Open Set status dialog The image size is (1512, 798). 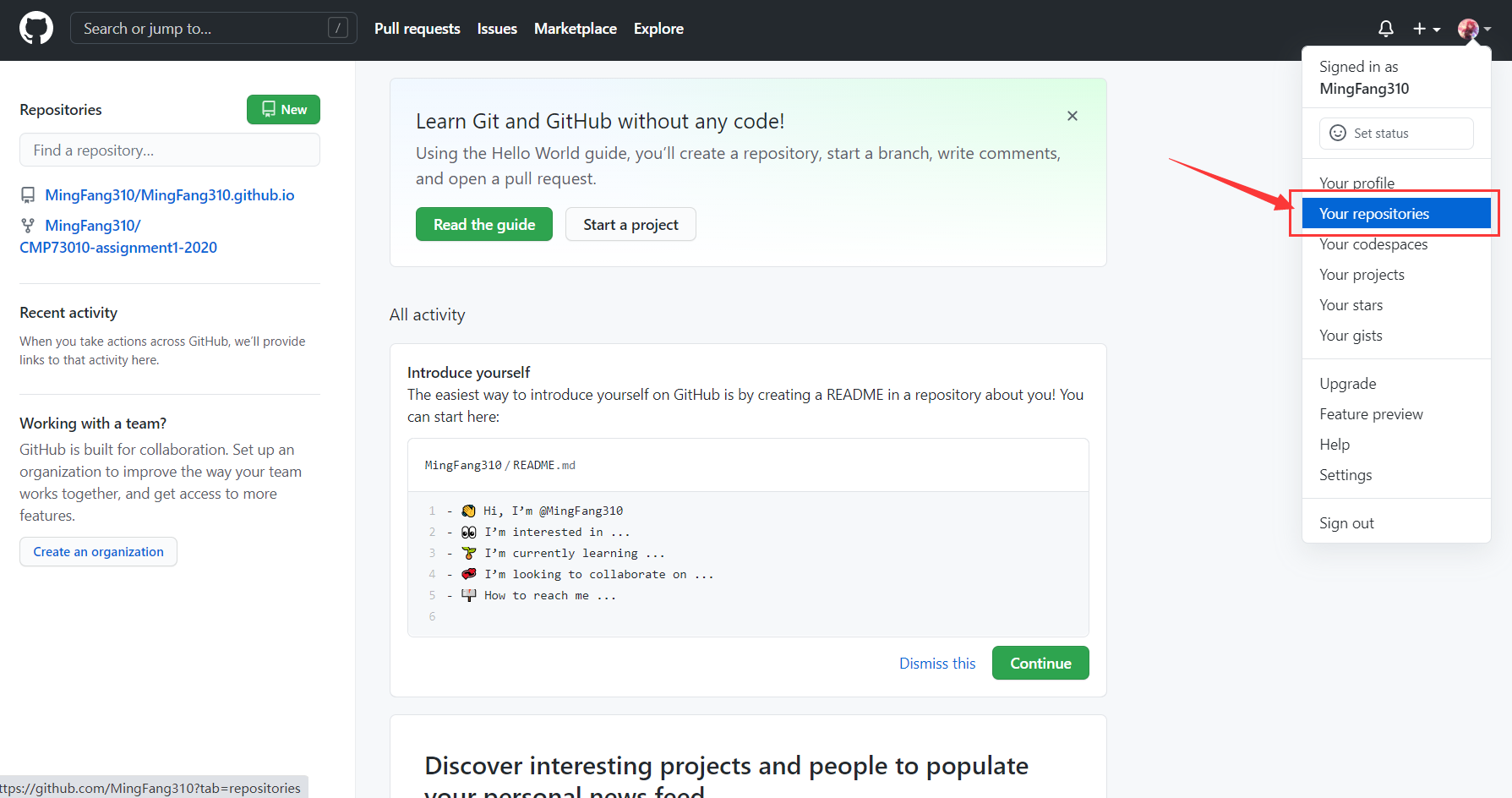pyautogui.click(x=1396, y=133)
